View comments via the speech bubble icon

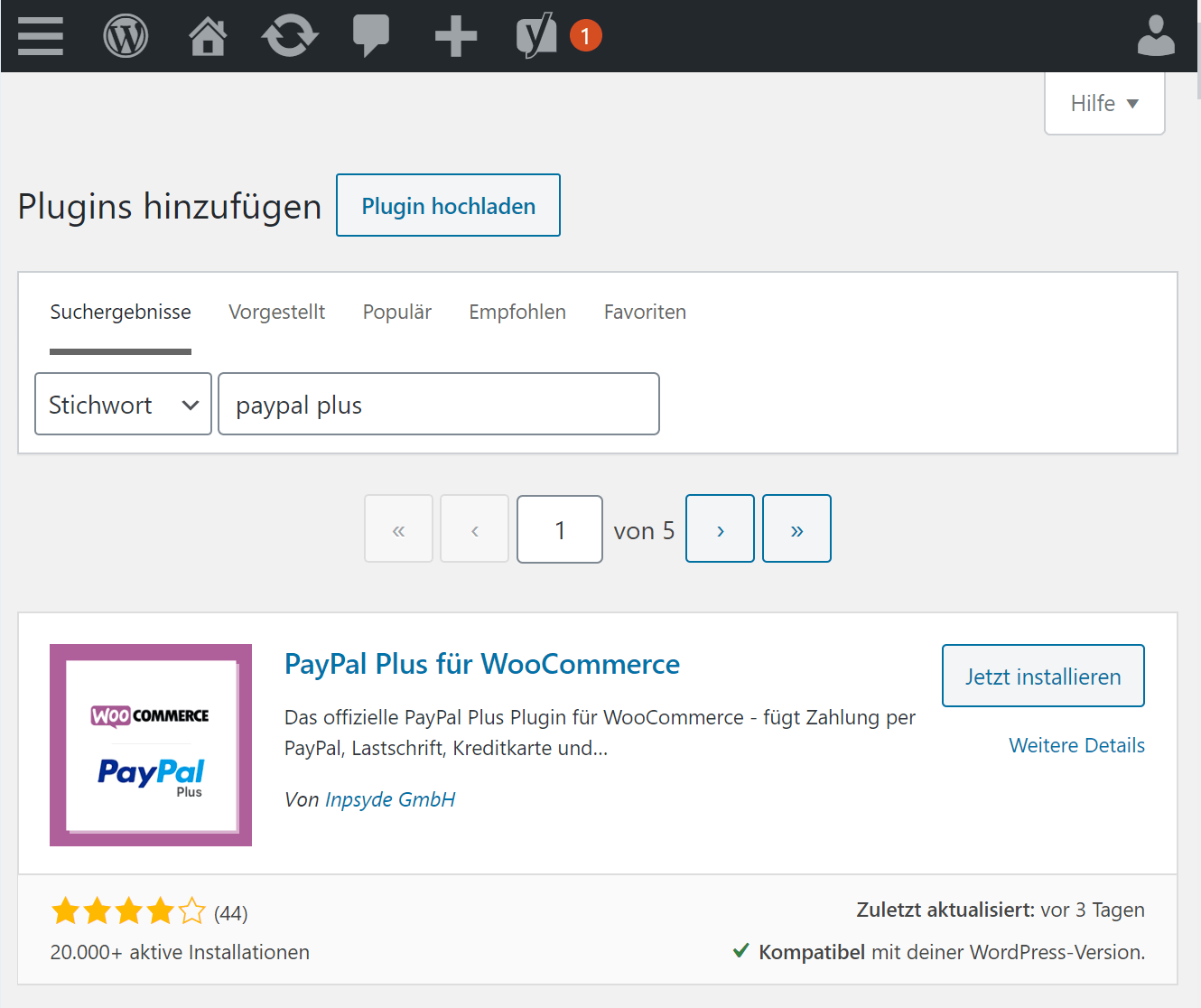click(371, 36)
